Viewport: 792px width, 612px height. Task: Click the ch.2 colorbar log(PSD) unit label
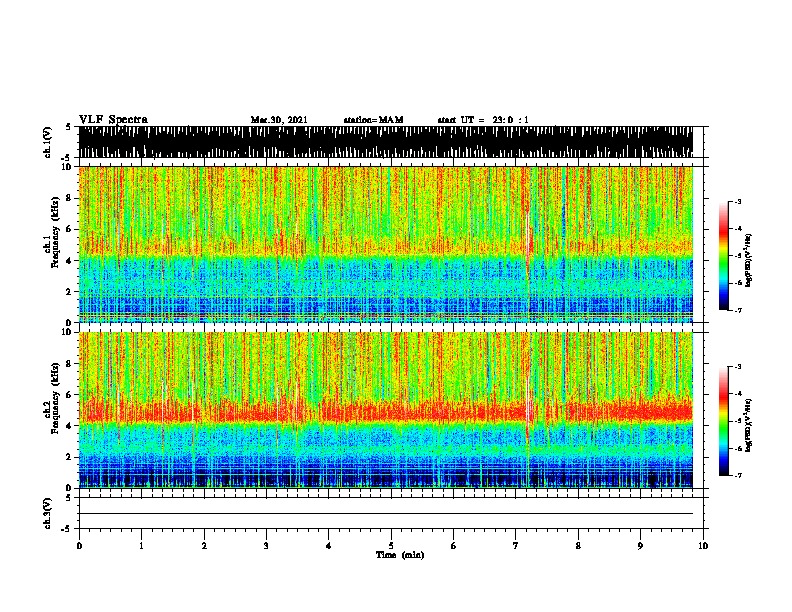[749, 425]
